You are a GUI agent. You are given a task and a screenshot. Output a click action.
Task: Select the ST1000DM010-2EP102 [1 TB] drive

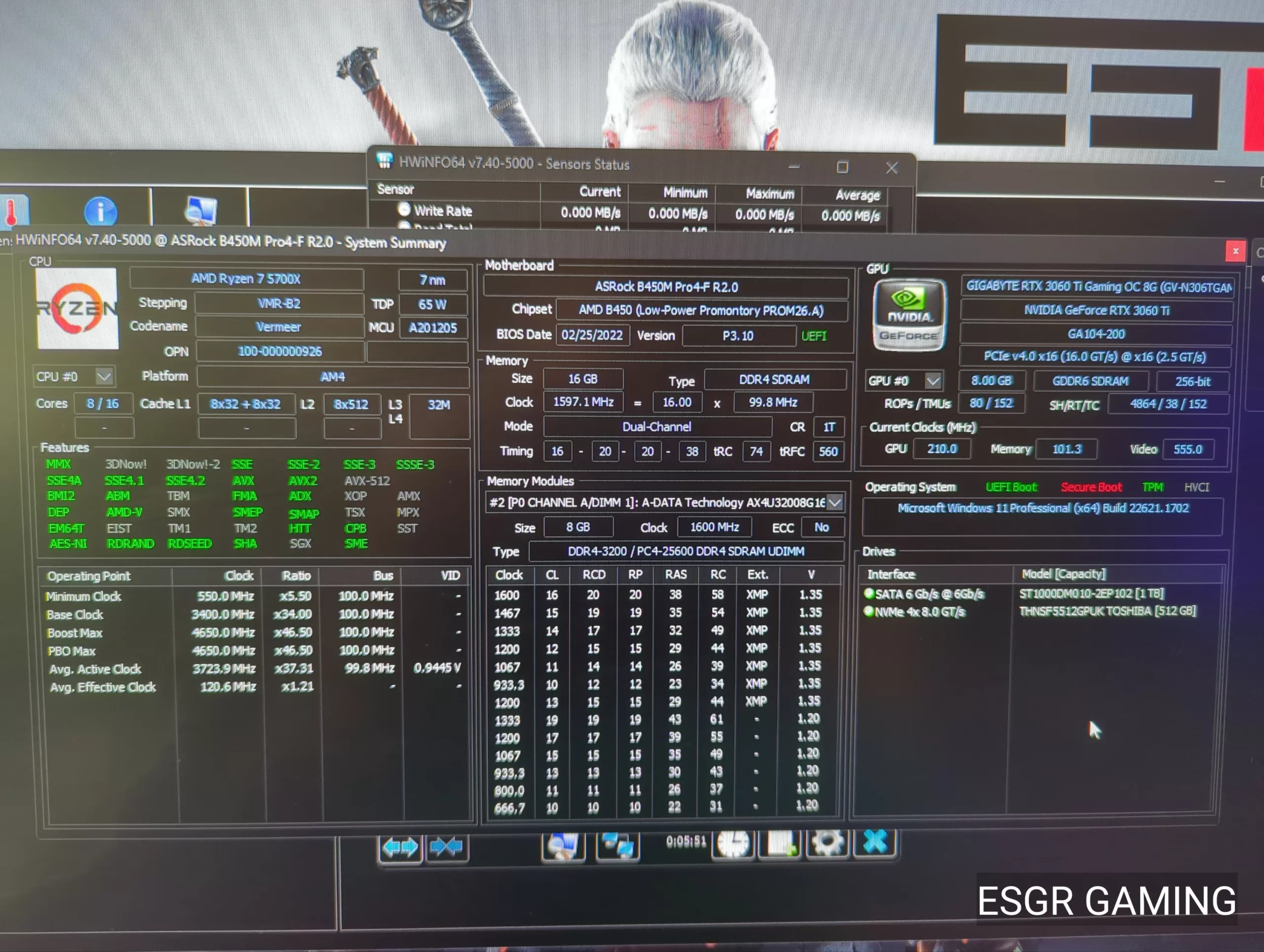tap(1091, 593)
